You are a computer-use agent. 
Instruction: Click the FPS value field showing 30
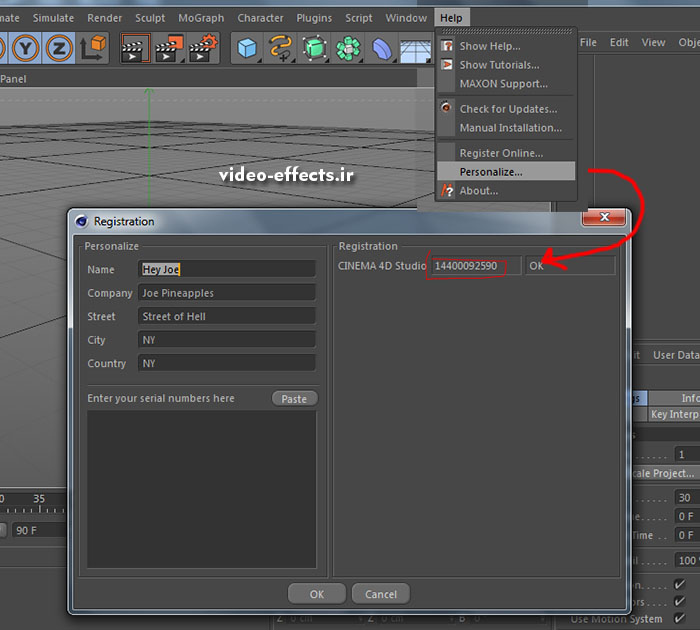pos(687,497)
